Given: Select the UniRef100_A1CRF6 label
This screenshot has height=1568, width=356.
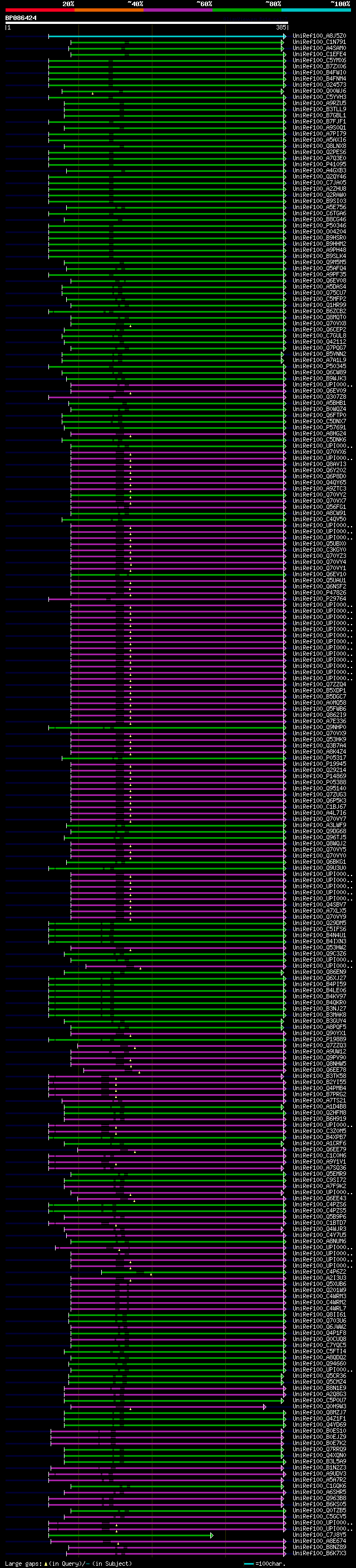Looking at the screenshot, I should tap(319, 1142).
